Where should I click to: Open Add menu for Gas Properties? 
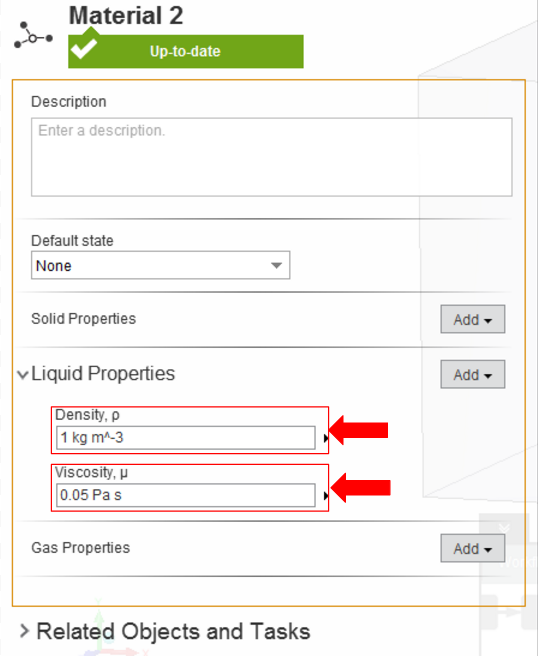click(473, 548)
